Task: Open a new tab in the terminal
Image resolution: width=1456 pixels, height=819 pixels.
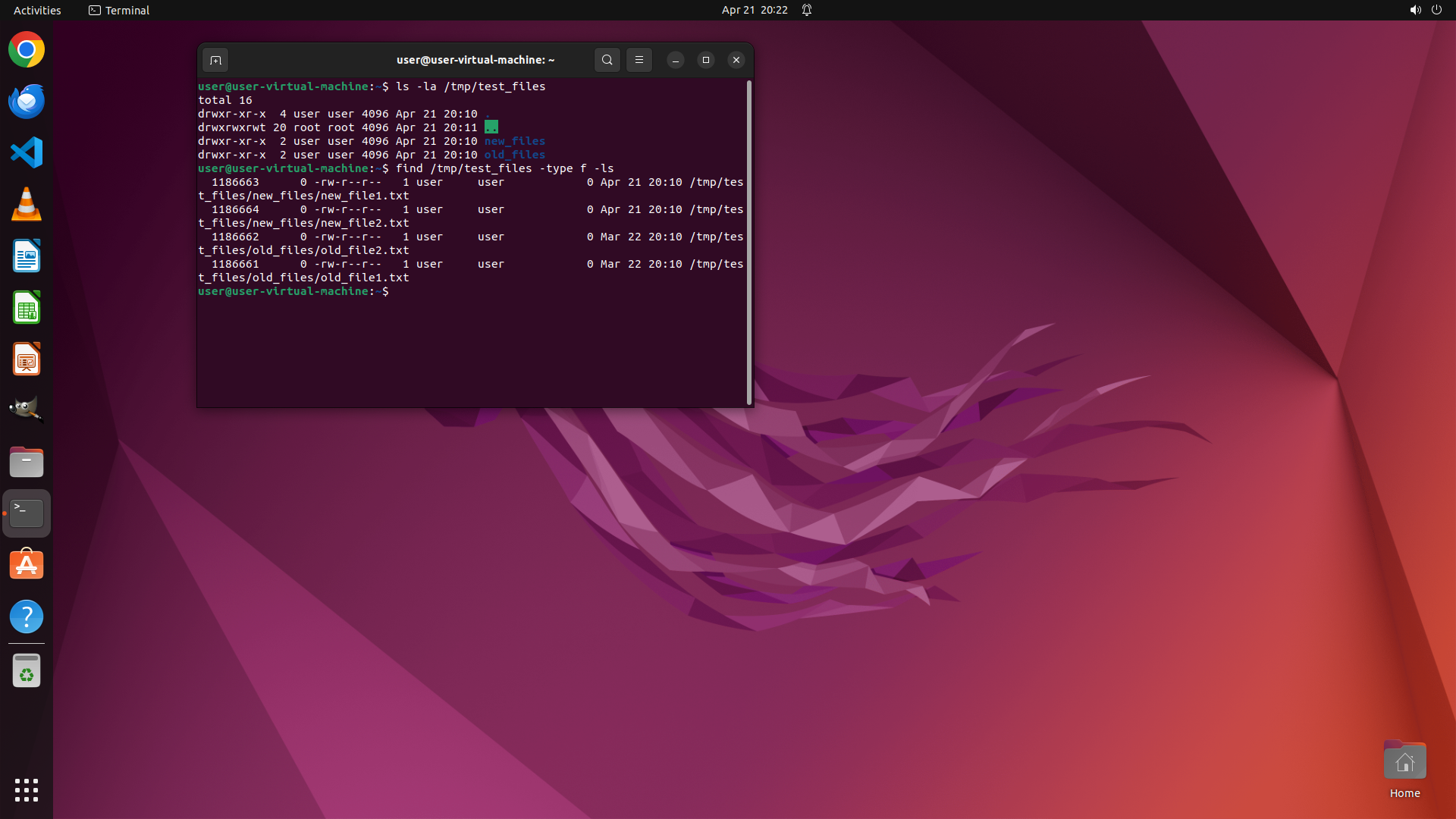Action: (215, 60)
